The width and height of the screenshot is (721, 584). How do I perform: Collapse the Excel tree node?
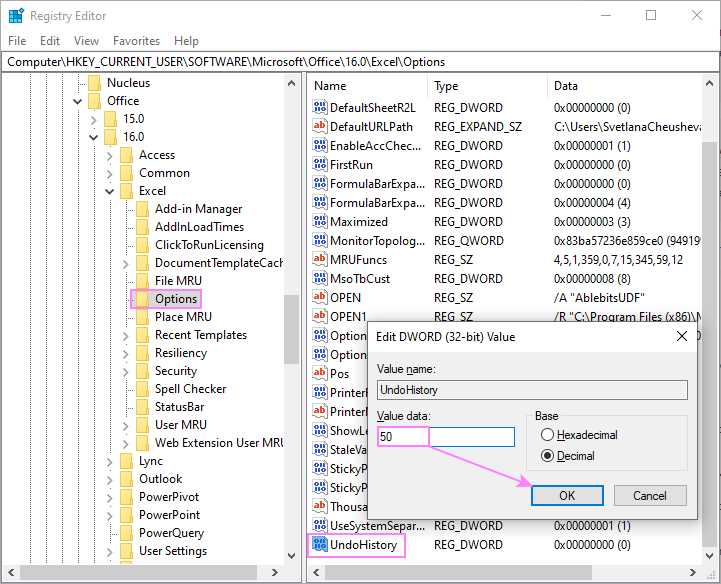point(109,191)
